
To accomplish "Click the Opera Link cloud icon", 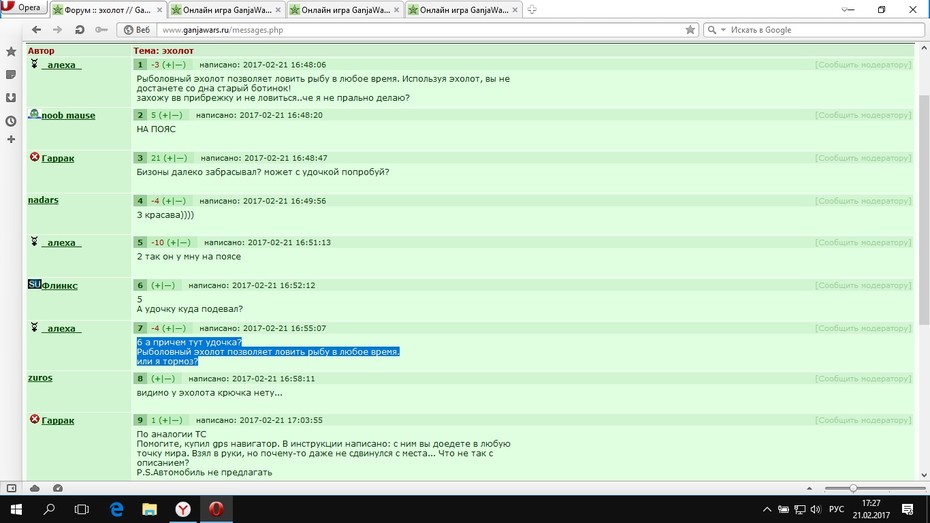I will 34,488.
